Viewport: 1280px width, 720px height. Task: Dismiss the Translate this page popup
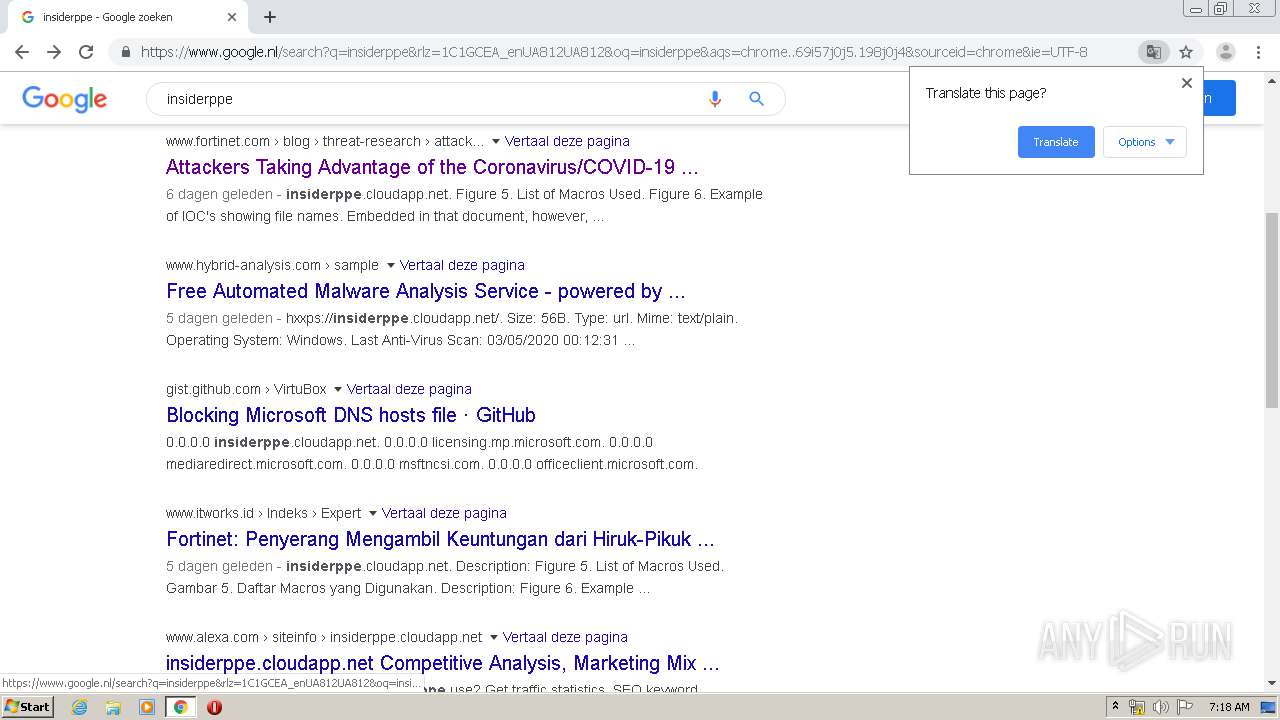(x=1187, y=83)
